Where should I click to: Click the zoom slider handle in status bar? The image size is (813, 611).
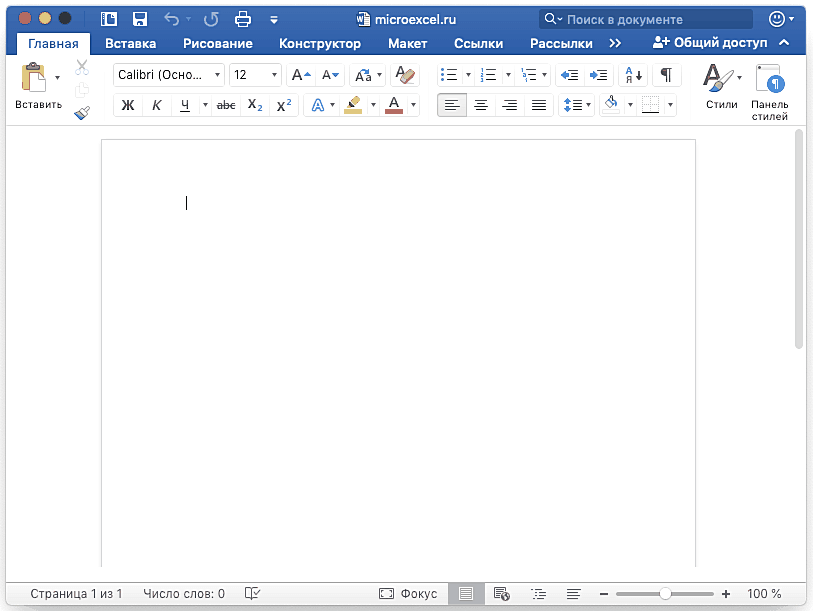[665, 594]
